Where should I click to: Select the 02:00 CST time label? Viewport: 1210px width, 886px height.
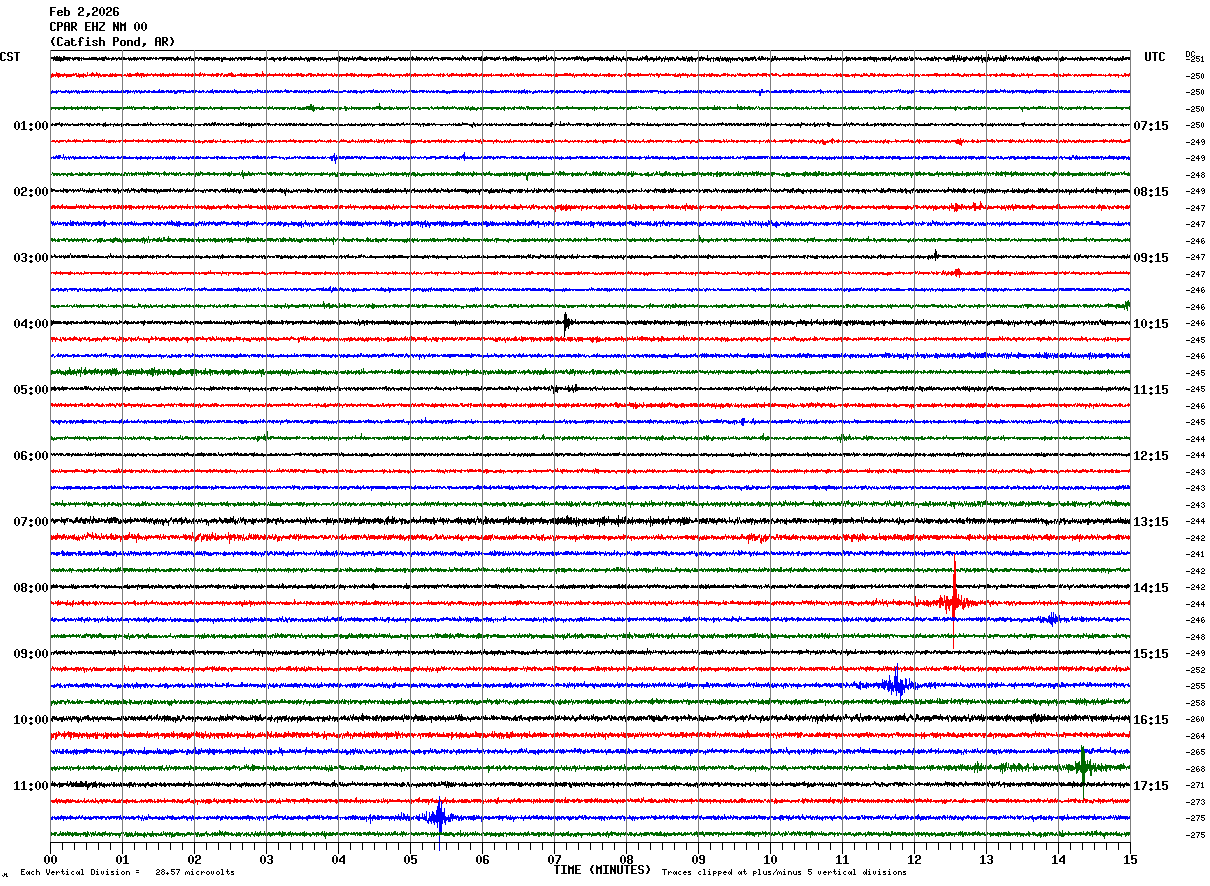point(31,192)
